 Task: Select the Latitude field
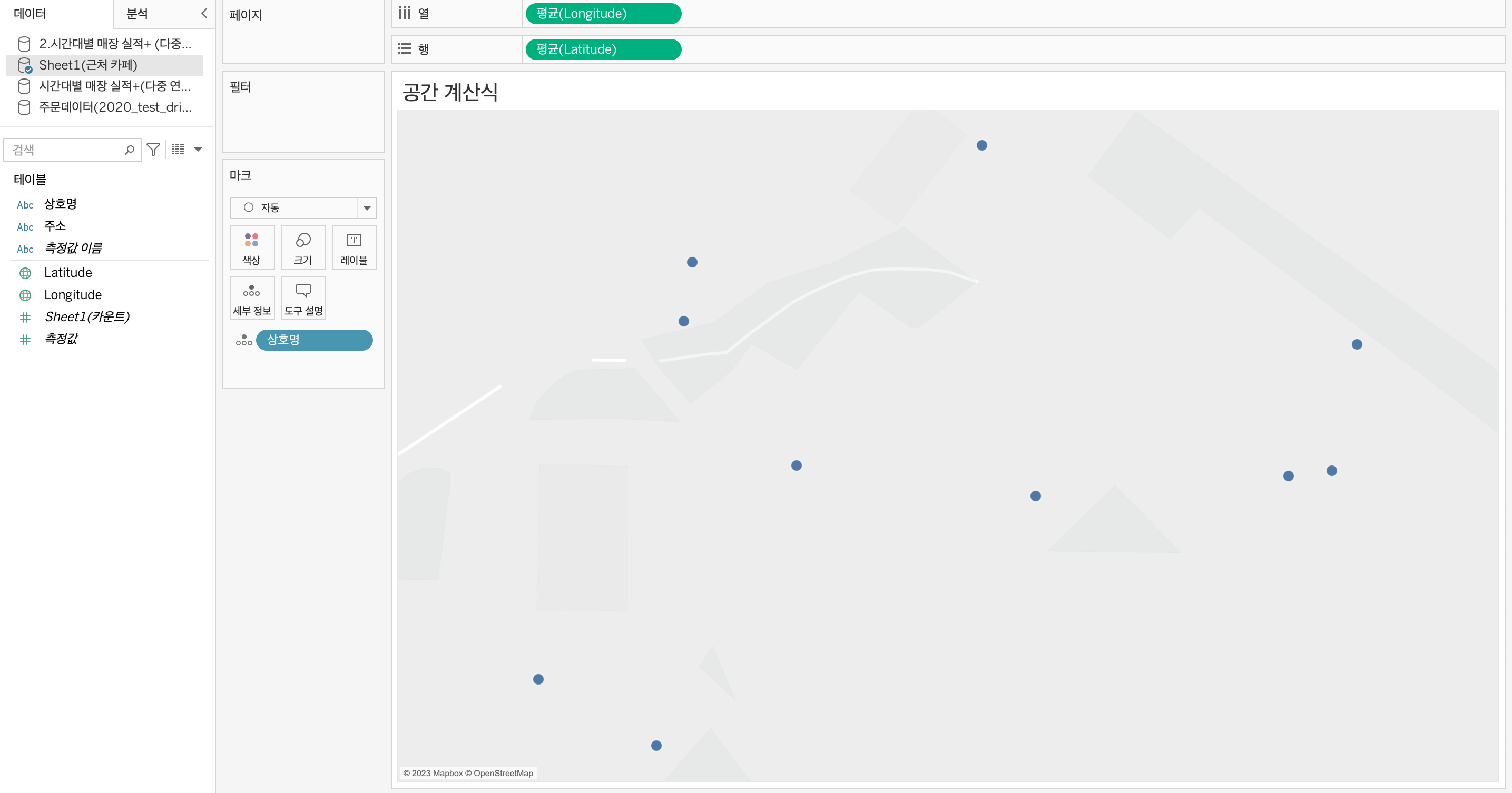[68, 273]
